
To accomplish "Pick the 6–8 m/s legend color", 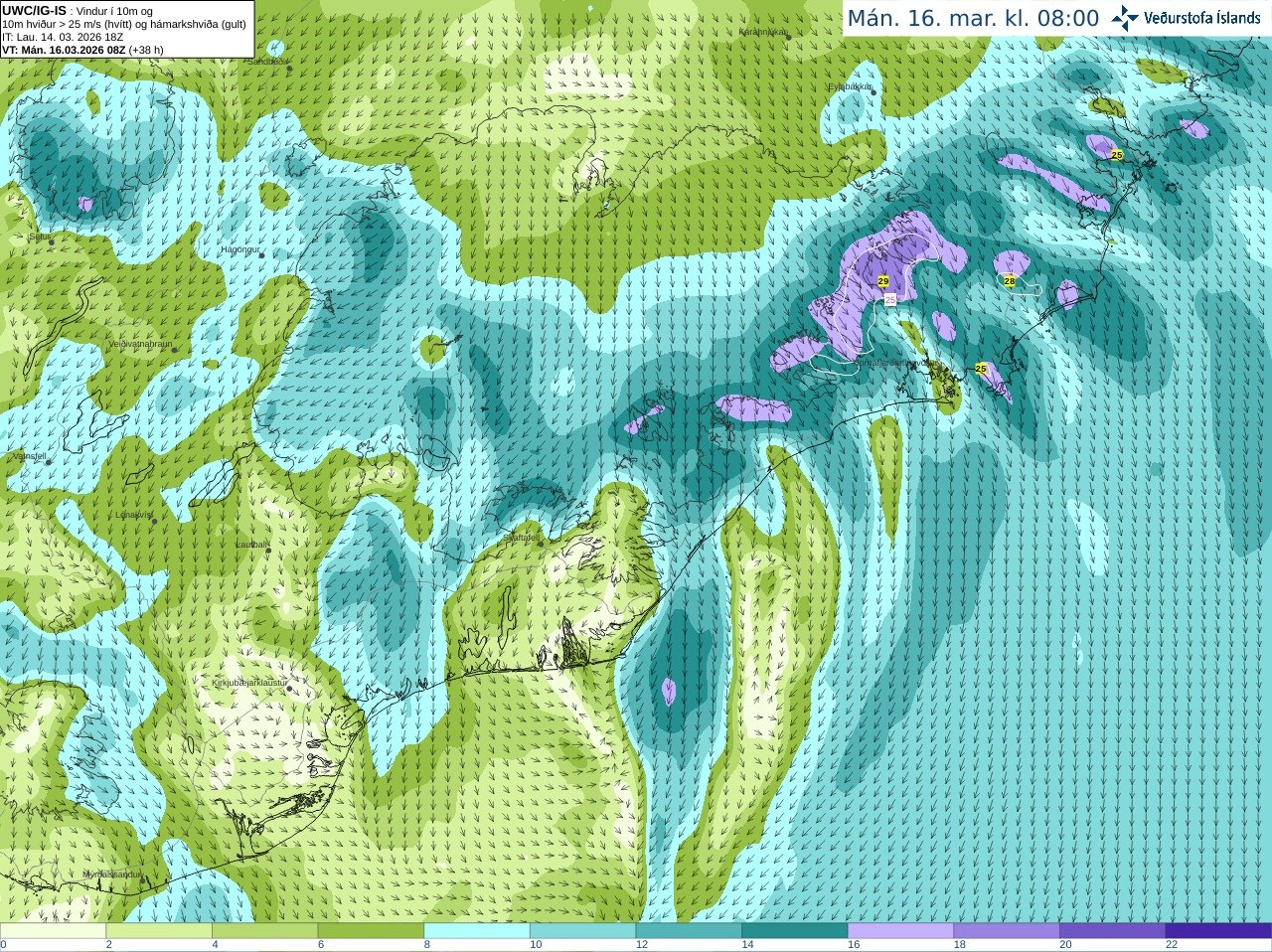I will click(x=371, y=931).
